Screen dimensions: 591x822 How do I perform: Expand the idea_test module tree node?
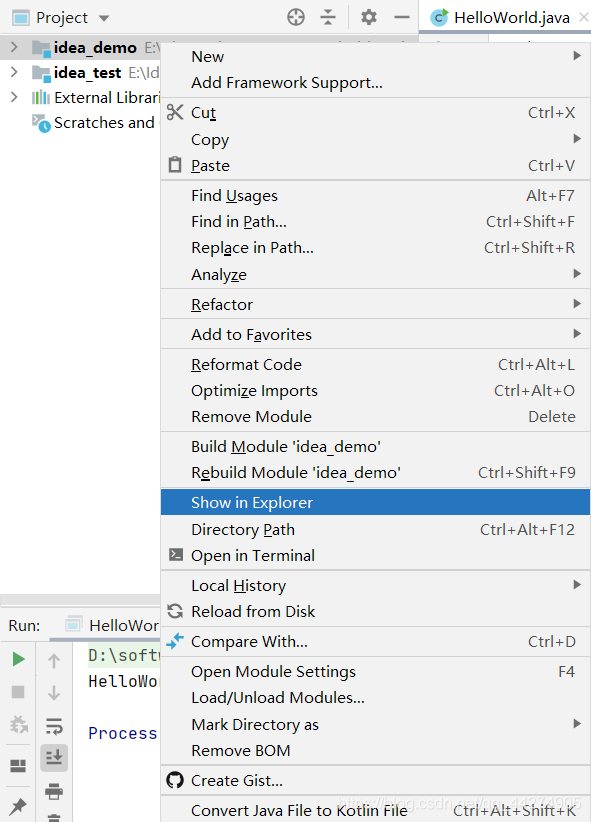coord(14,72)
